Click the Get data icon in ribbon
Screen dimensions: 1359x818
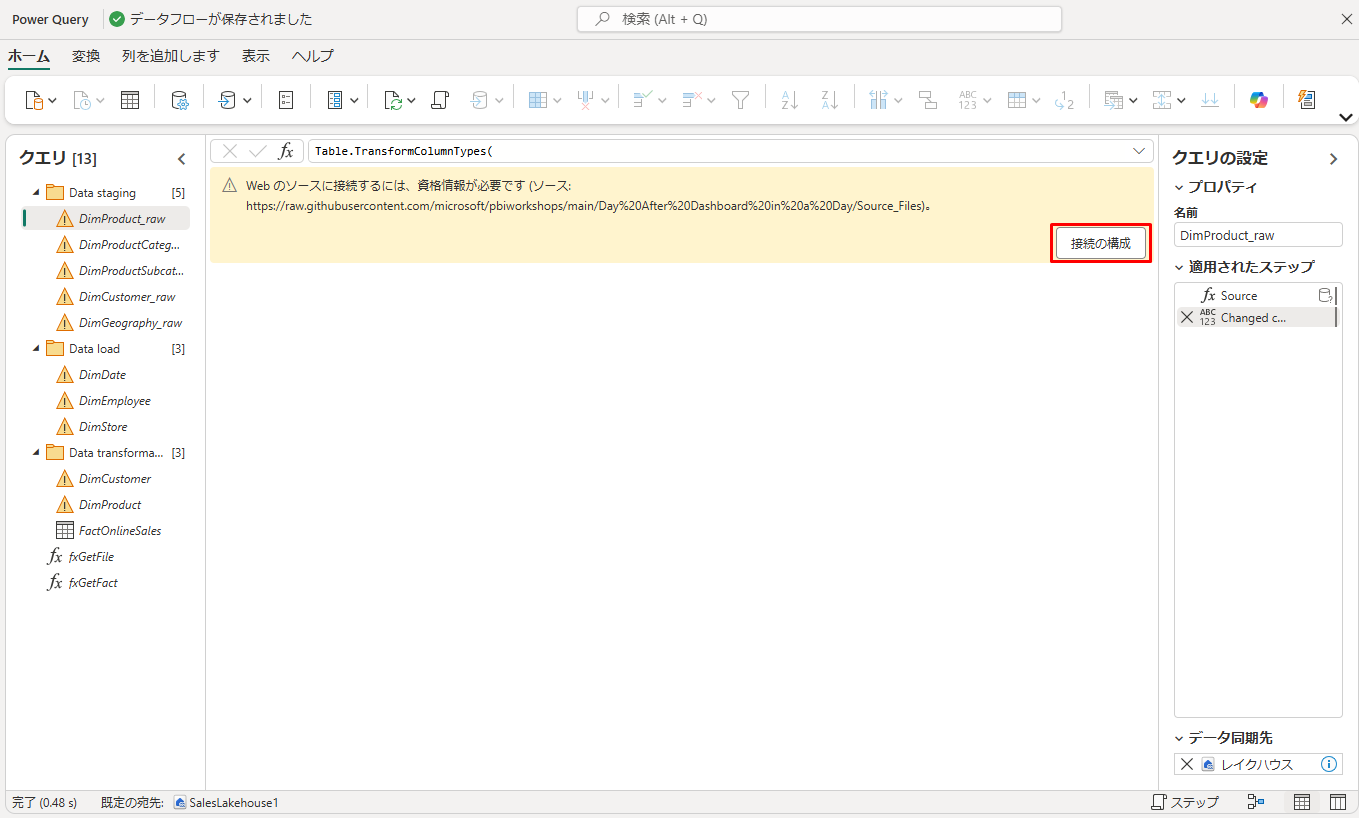pyautogui.click(x=34, y=100)
